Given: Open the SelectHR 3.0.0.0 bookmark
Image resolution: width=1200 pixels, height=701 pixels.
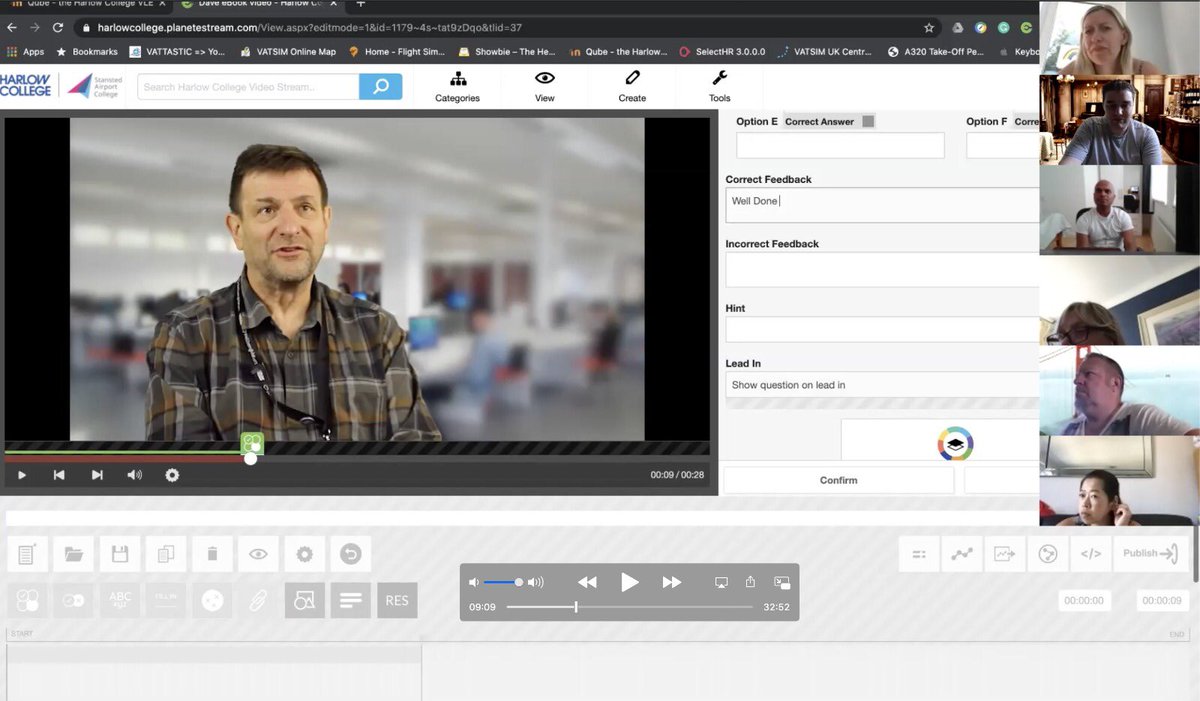Looking at the screenshot, I should pos(722,52).
